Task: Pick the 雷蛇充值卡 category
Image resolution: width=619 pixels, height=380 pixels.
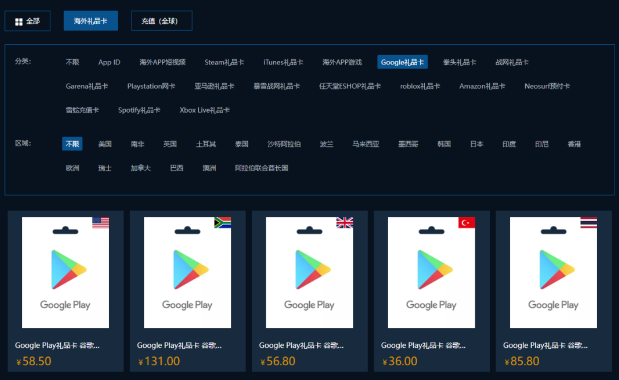Action: 82,110
